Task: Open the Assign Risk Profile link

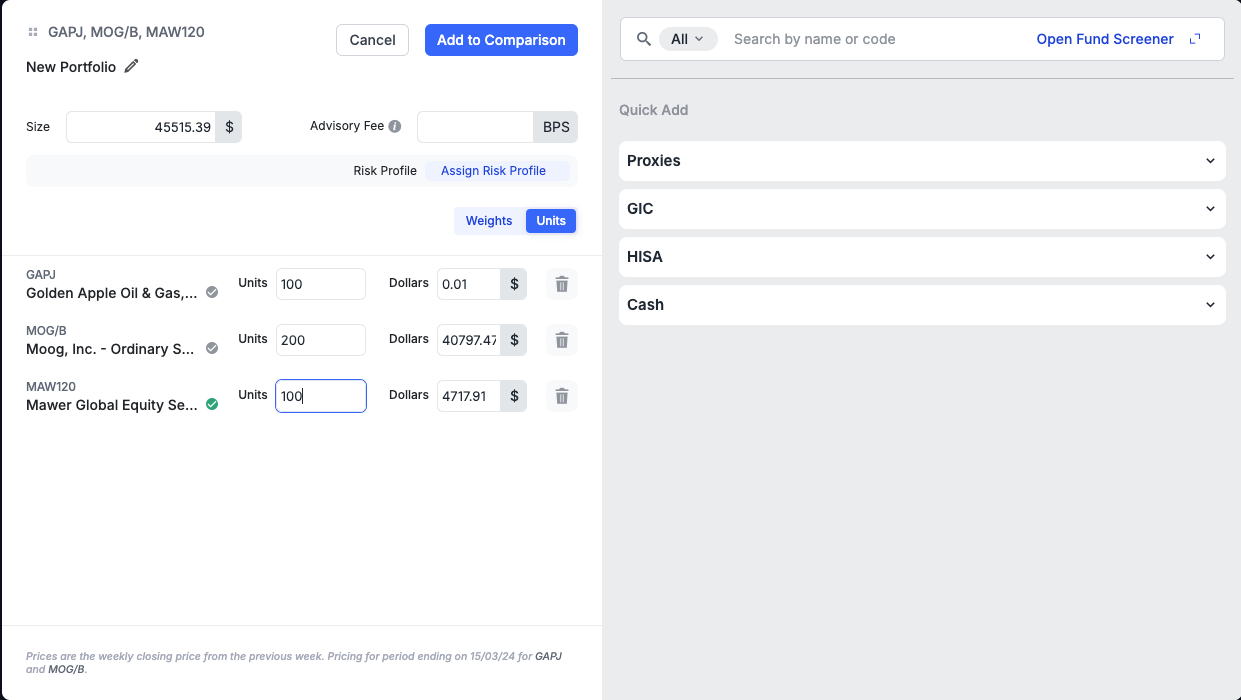Action: click(493, 171)
